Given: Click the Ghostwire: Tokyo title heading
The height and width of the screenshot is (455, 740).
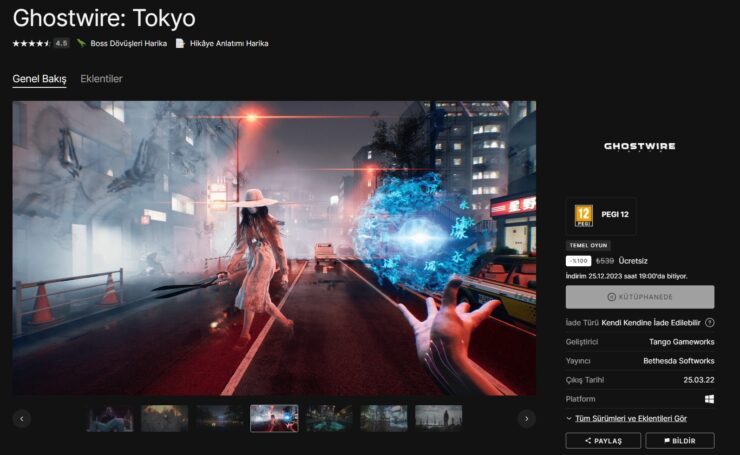Looking at the screenshot, I should [x=104, y=19].
